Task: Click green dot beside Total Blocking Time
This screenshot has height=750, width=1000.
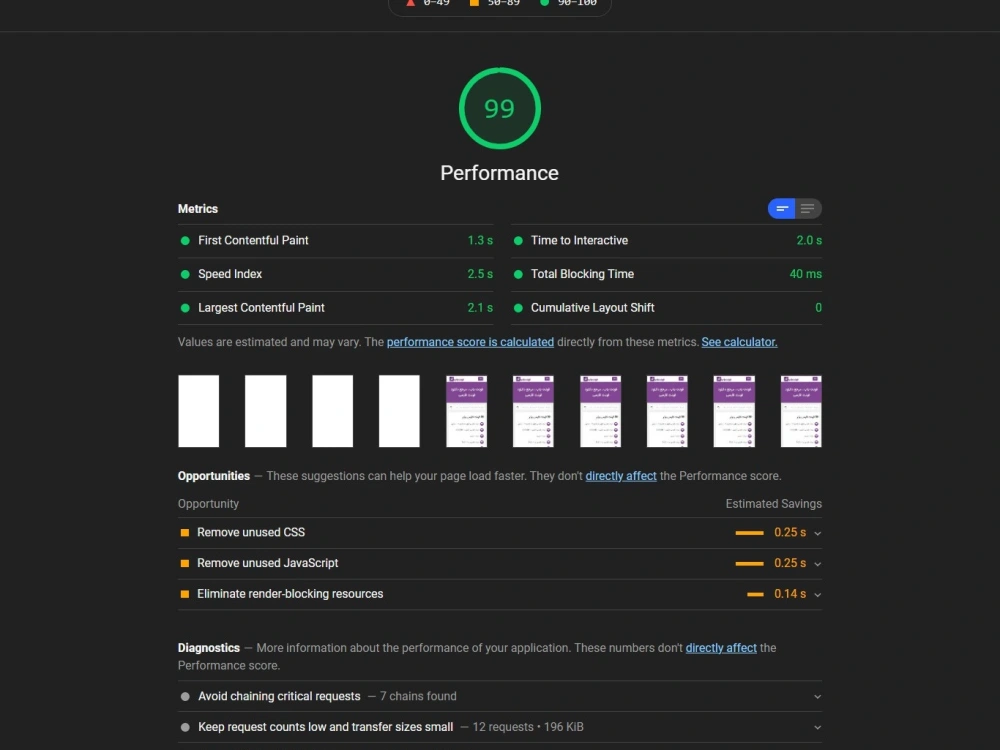Action: point(518,274)
